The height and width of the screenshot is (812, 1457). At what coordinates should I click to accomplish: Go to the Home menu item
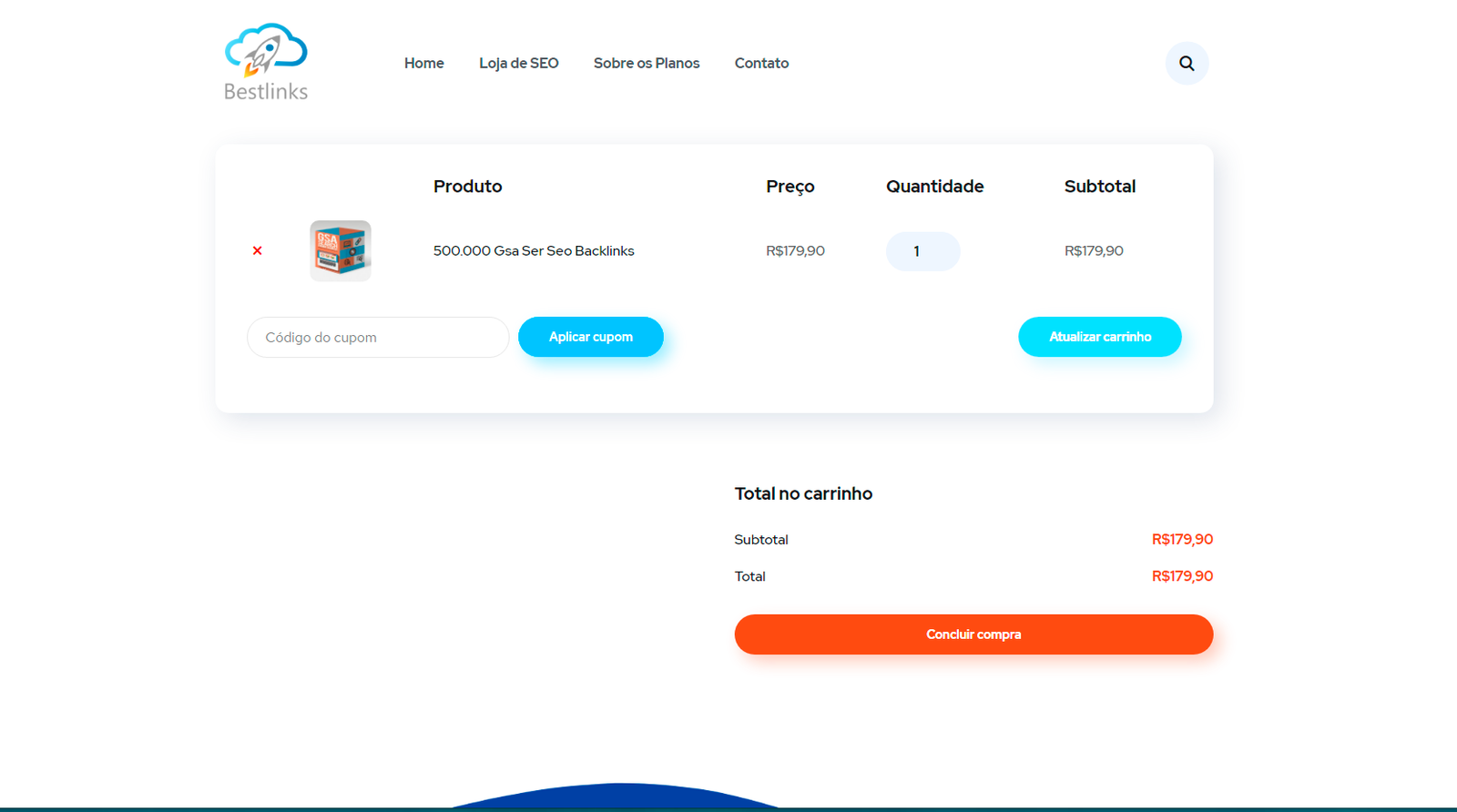(x=423, y=64)
